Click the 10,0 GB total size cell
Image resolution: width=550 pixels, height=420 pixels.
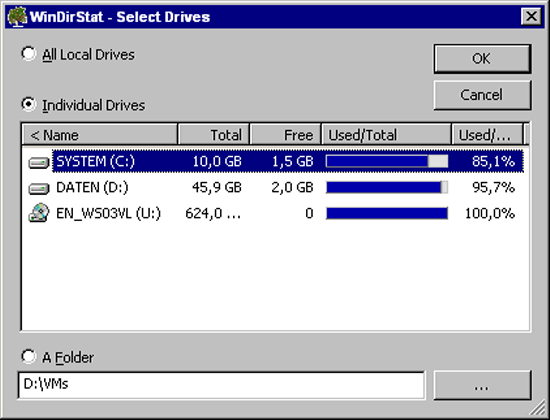(x=217, y=161)
